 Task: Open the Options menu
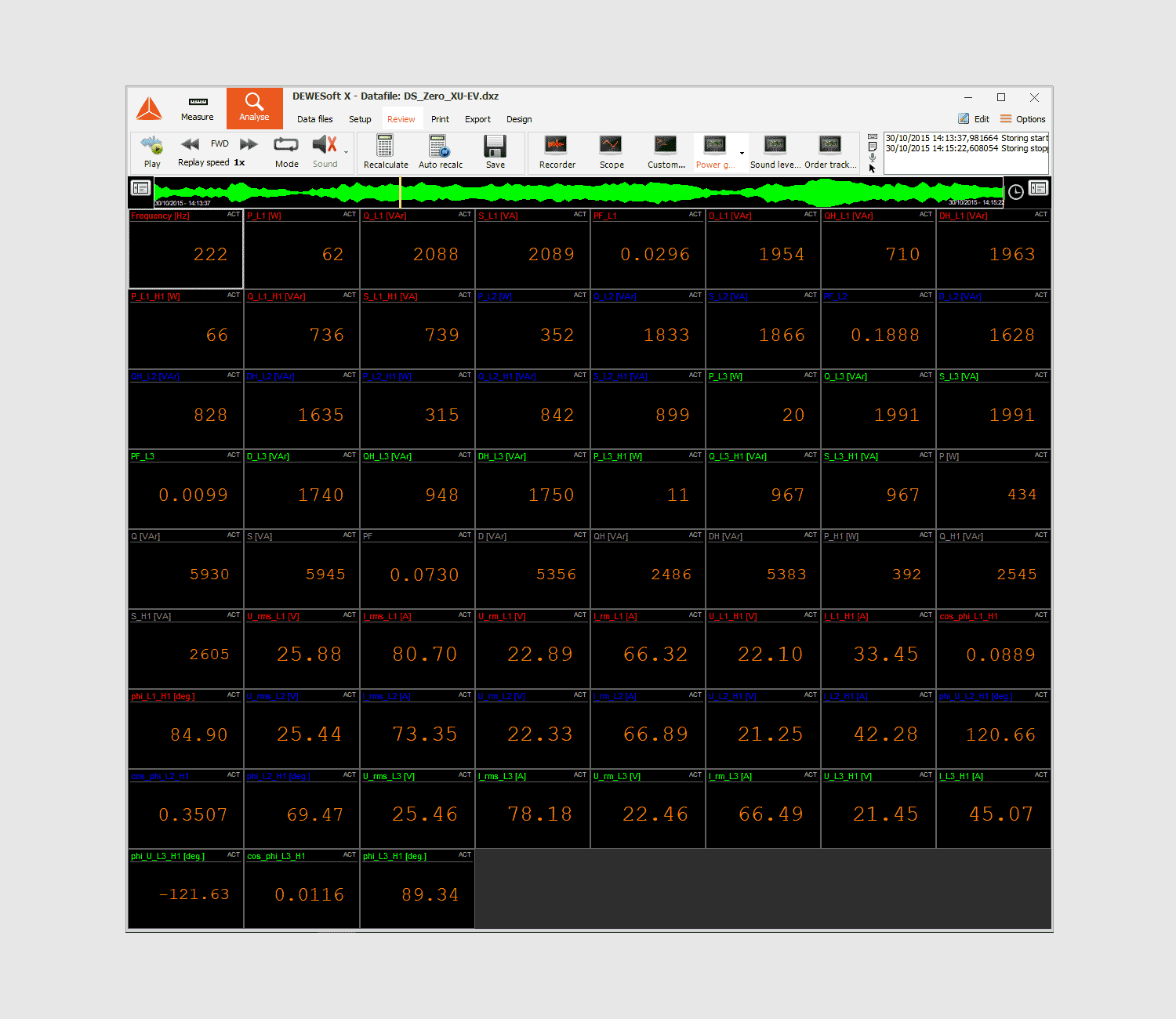[x=1022, y=119]
